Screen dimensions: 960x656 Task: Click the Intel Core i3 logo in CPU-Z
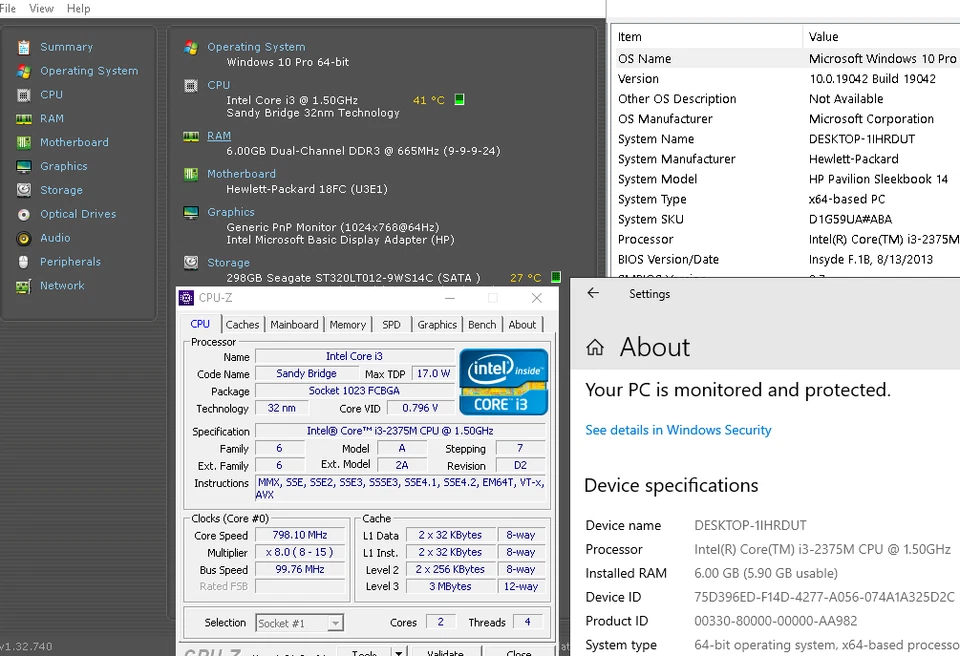504,381
